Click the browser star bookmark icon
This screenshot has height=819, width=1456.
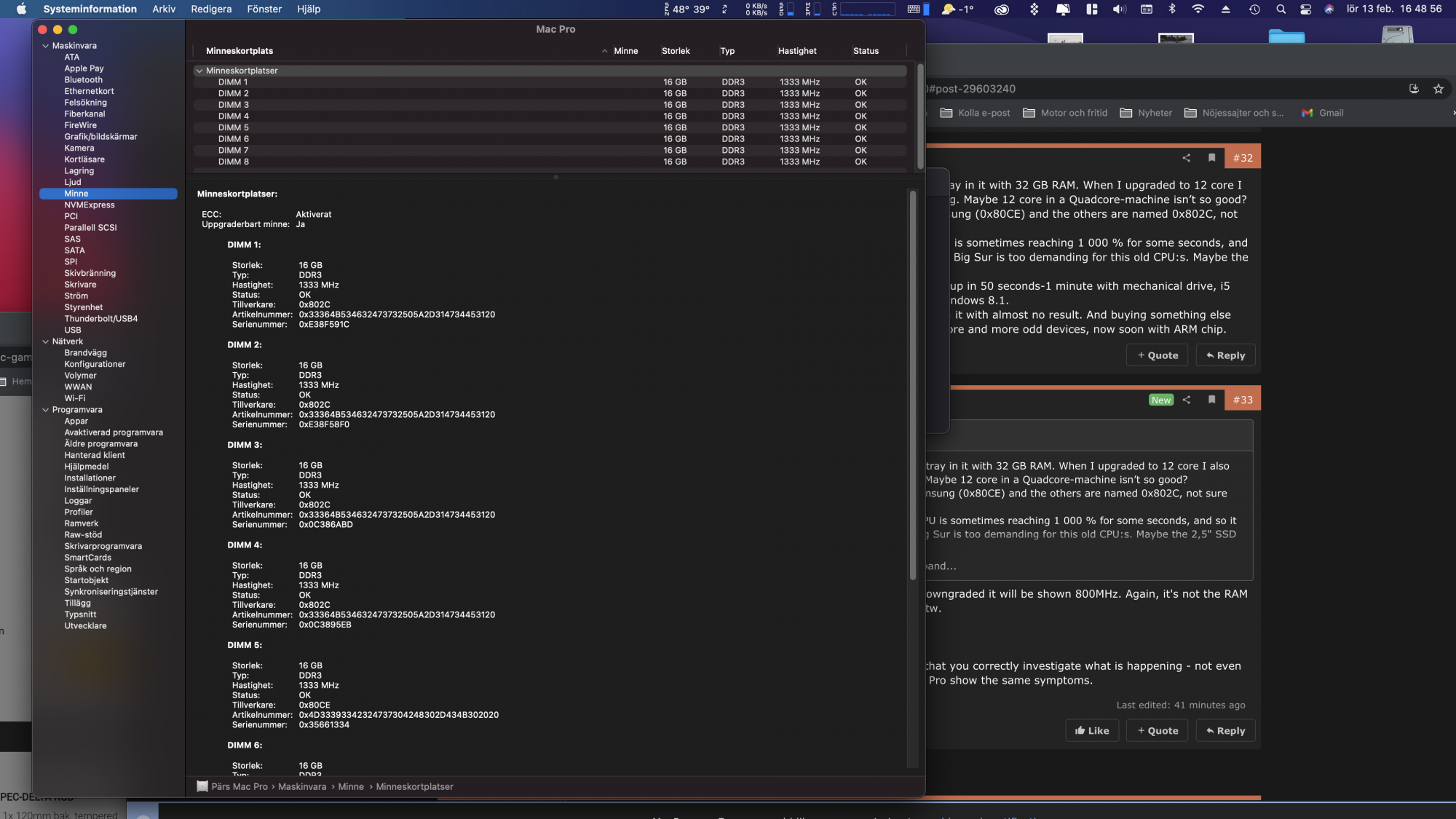pos(1438,89)
